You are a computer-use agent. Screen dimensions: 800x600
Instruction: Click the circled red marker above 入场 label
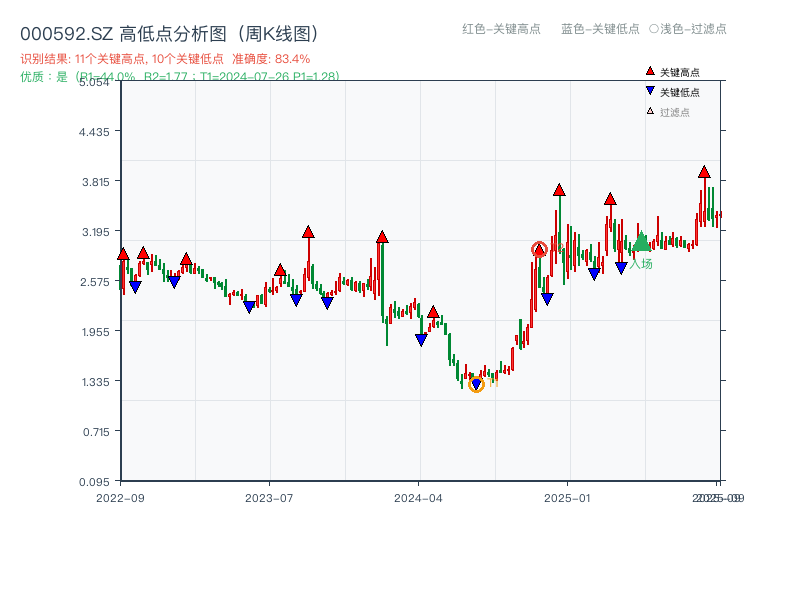pos(539,249)
